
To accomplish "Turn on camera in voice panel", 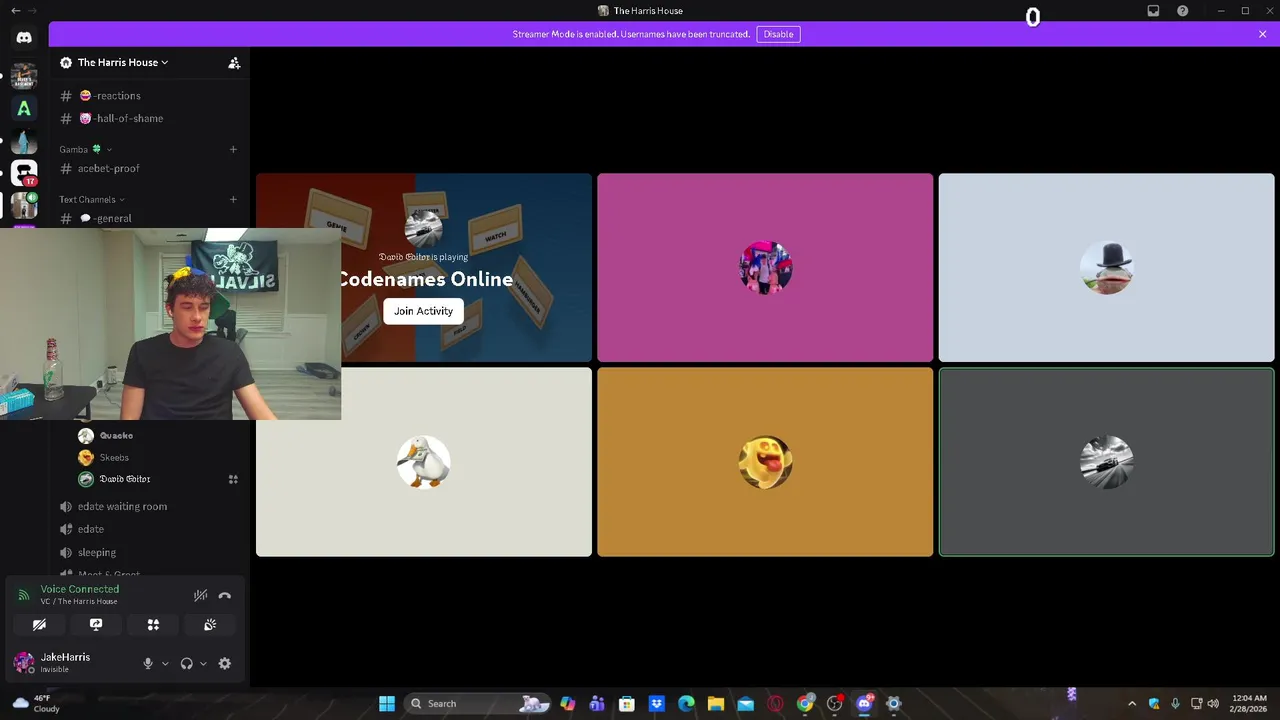I will coord(39,624).
